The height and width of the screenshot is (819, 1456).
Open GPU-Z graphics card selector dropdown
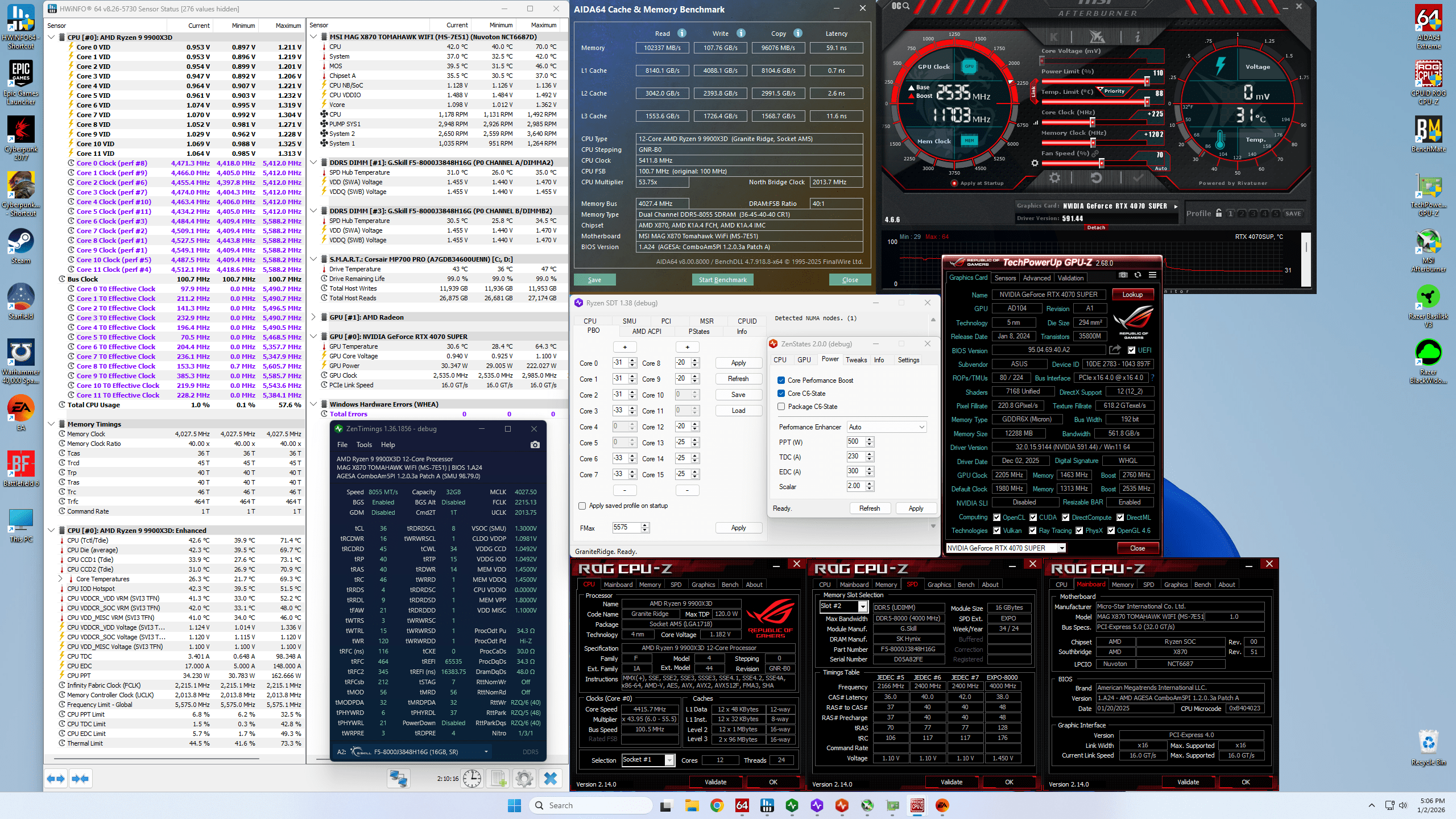(x=1061, y=548)
